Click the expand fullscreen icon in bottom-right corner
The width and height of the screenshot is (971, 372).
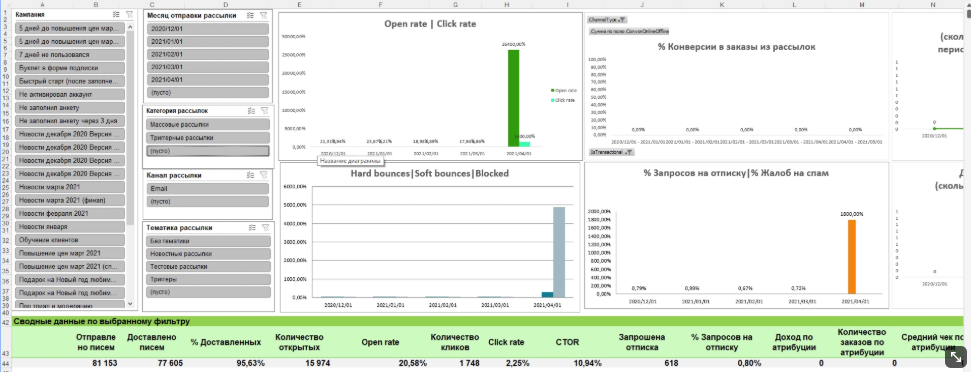pyautogui.click(x=956, y=357)
